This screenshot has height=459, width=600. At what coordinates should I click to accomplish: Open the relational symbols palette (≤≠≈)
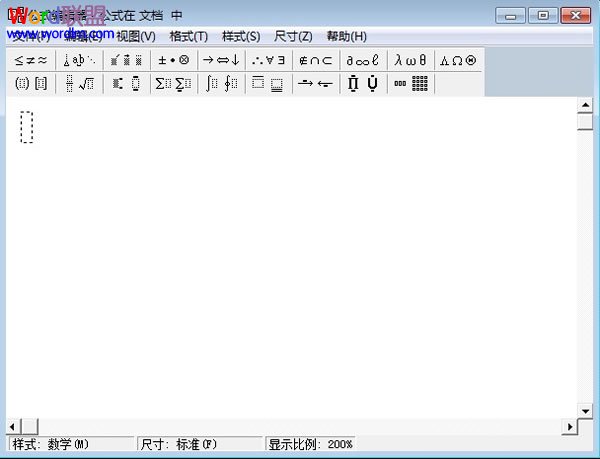[x=31, y=60]
